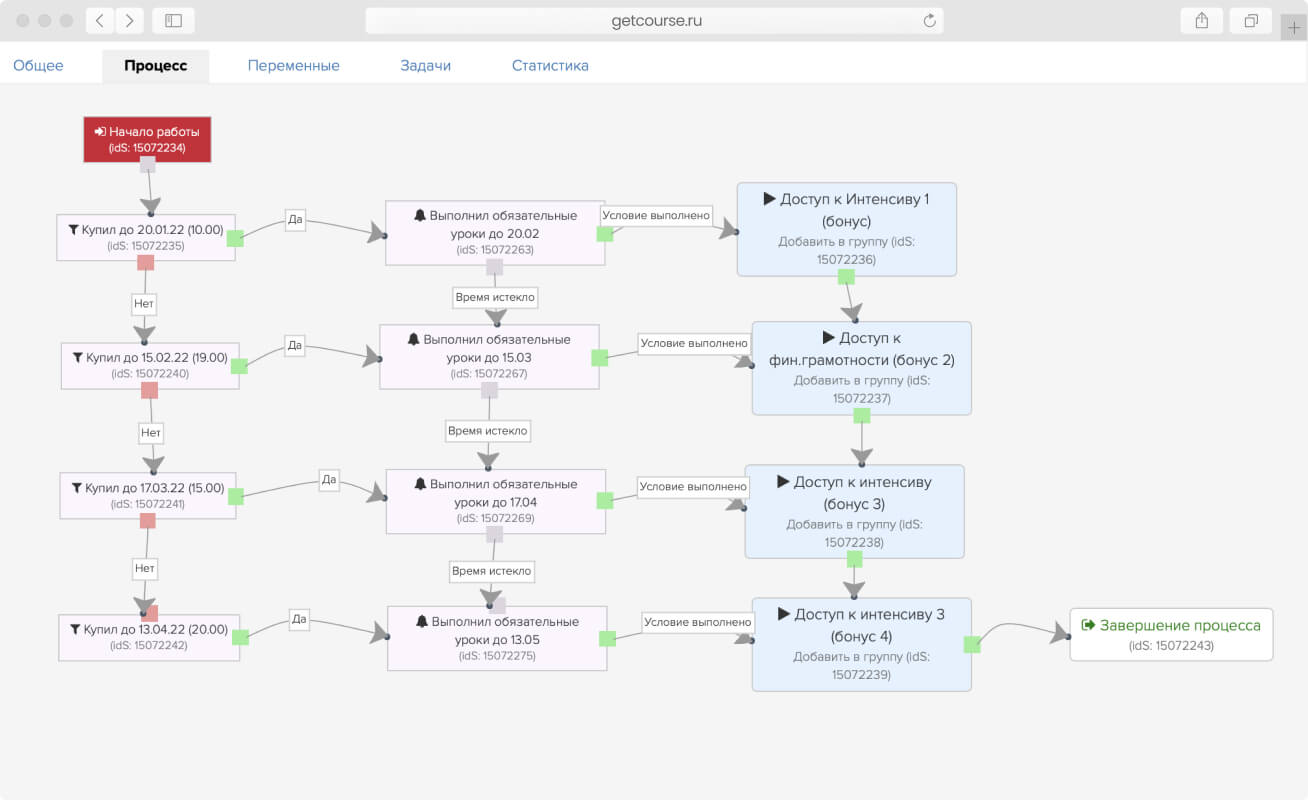
Task: Click green connector of уроки до 20.02 block
Action: (x=605, y=233)
